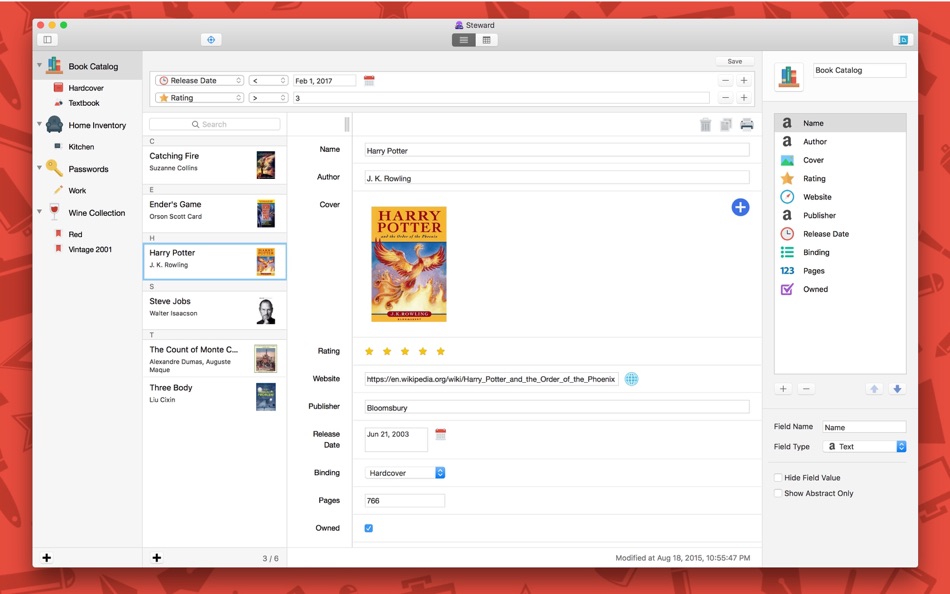
Task: Collapse the Home Inventory tree section
Action: [x=39, y=124]
